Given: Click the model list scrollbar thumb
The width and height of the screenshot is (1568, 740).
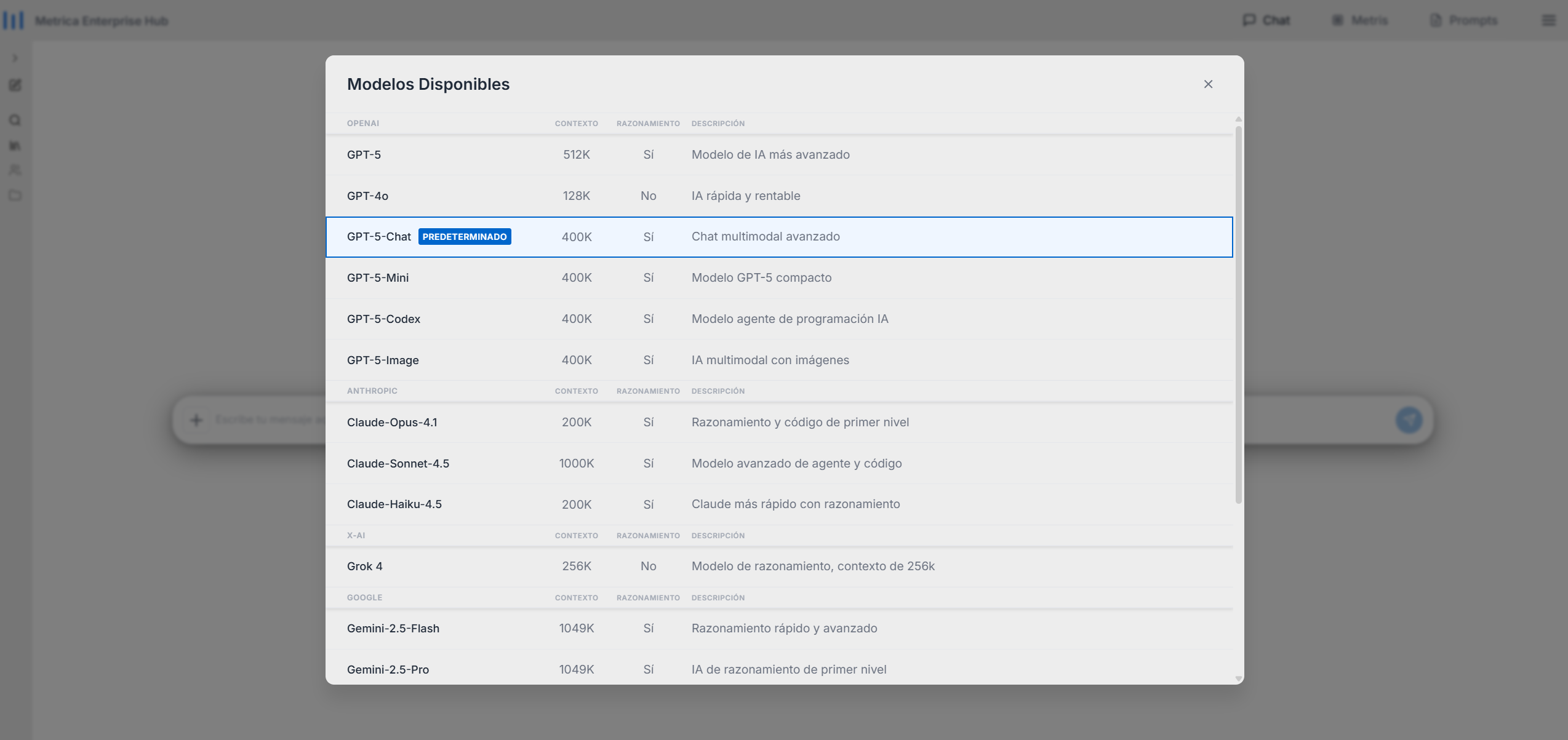Looking at the screenshot, I should pos(1238,314).
